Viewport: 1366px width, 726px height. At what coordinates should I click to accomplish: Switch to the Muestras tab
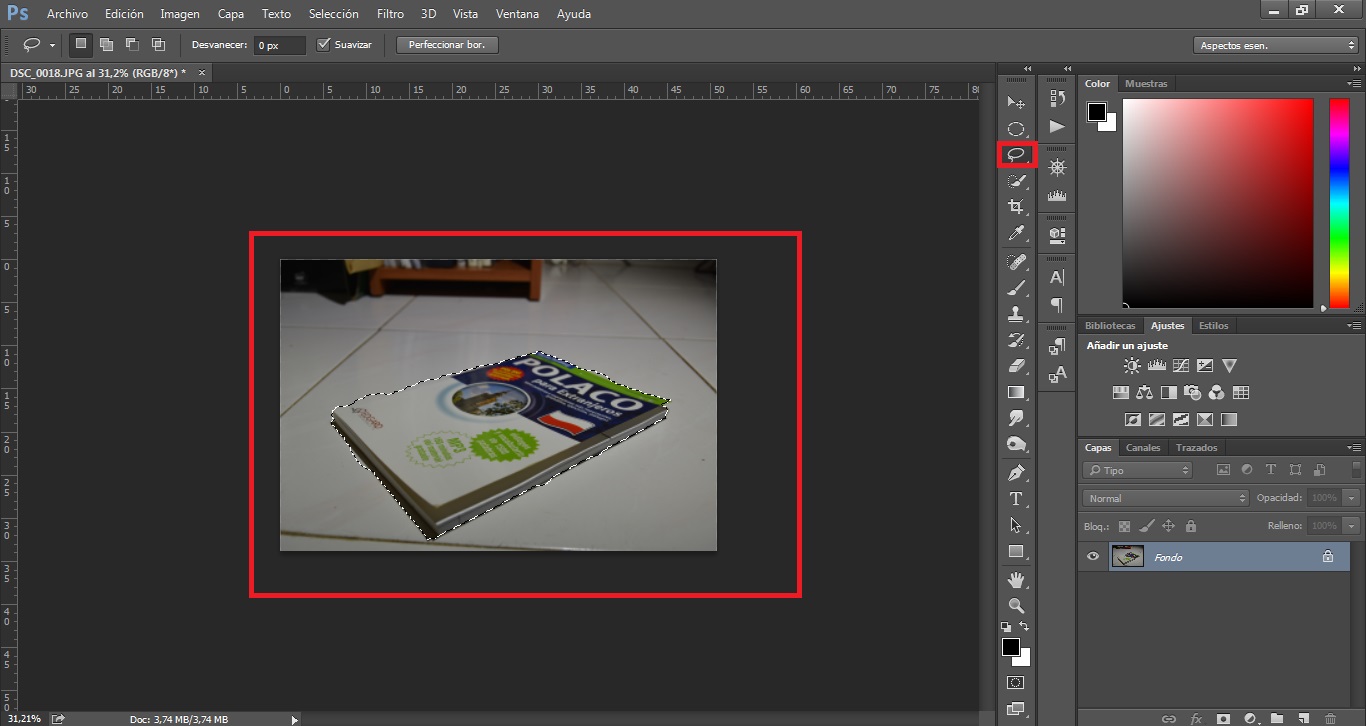click(x=1146, y=84)
